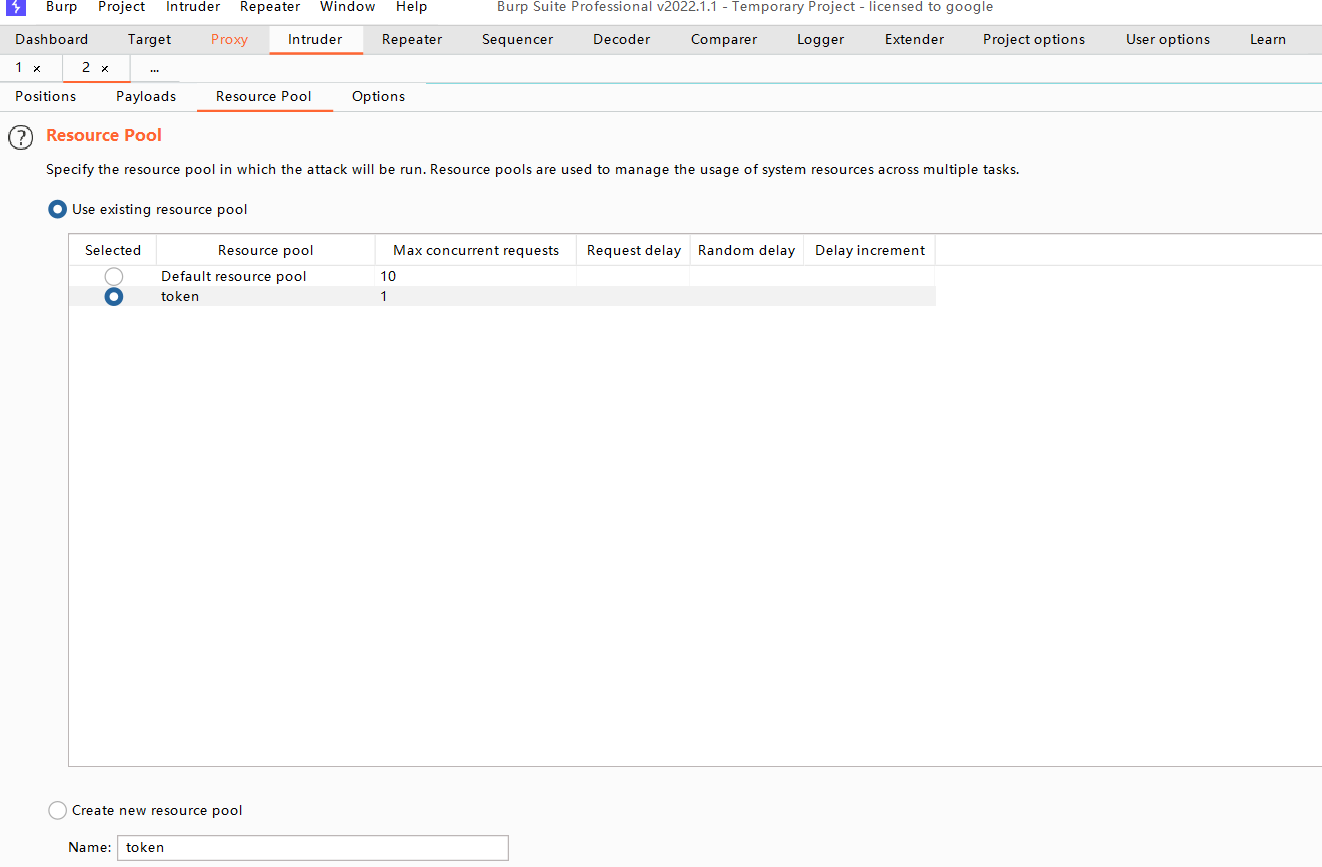Switch to the Decoder tab

[x=621, y=39]
